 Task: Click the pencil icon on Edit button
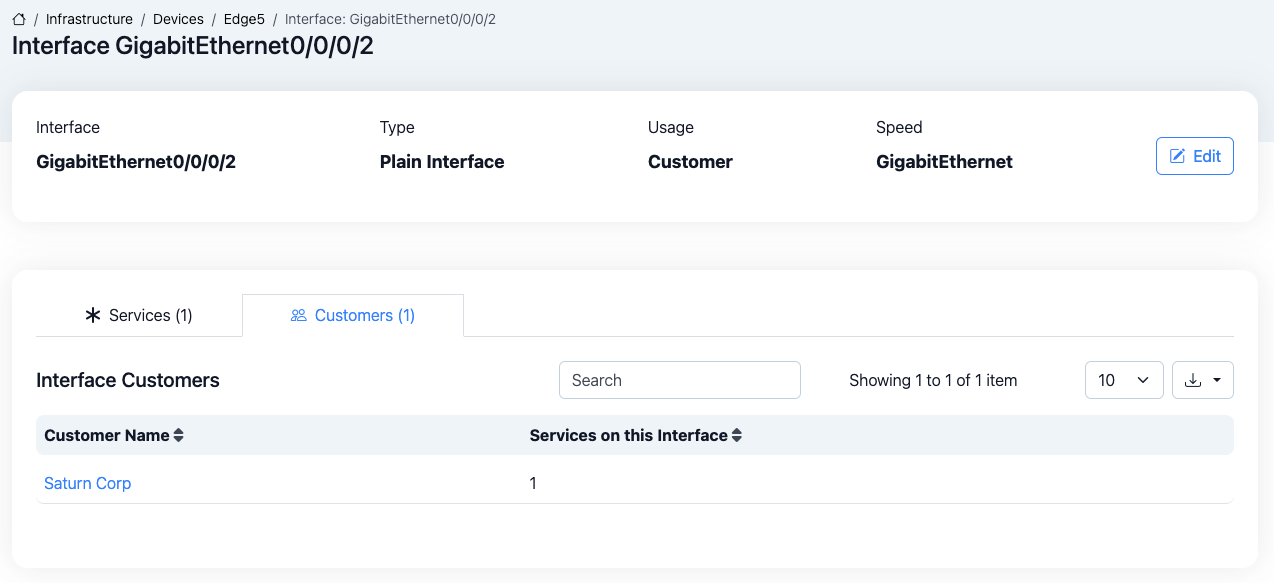tap(1178, 156)
